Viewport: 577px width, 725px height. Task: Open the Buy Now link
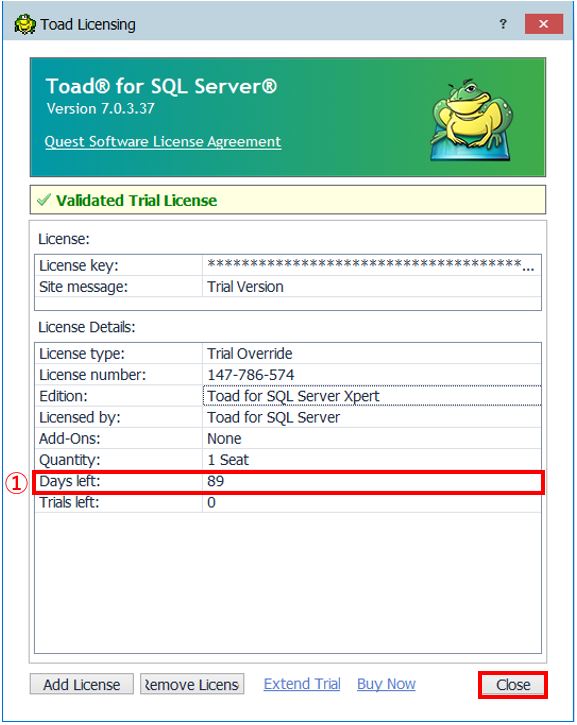click(387, 684)
